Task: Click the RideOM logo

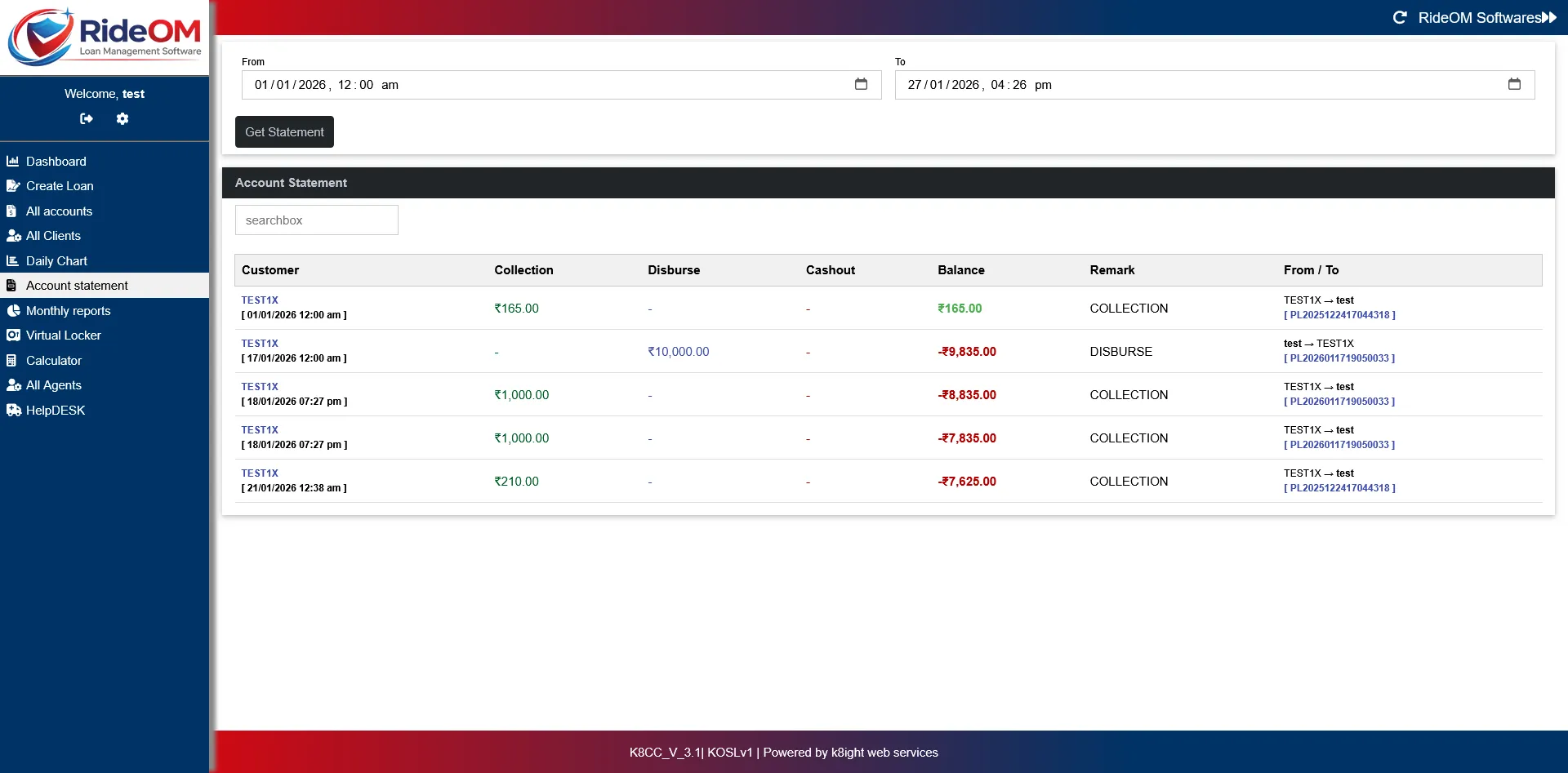Action: pyautogui.click(x=105, y=38)
